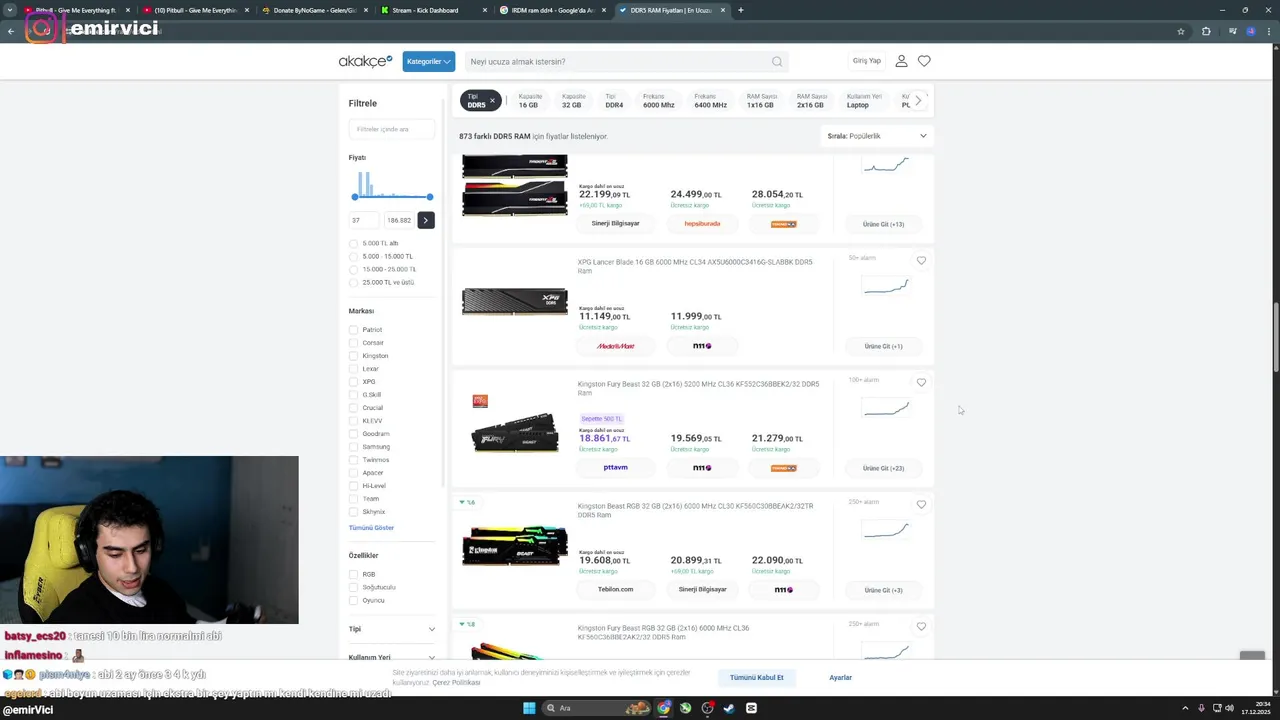Screen dimensions: 1280x720
Task: Remove the DDR5 filter chip
Action: pyautogui.click(x=492, y=100)
